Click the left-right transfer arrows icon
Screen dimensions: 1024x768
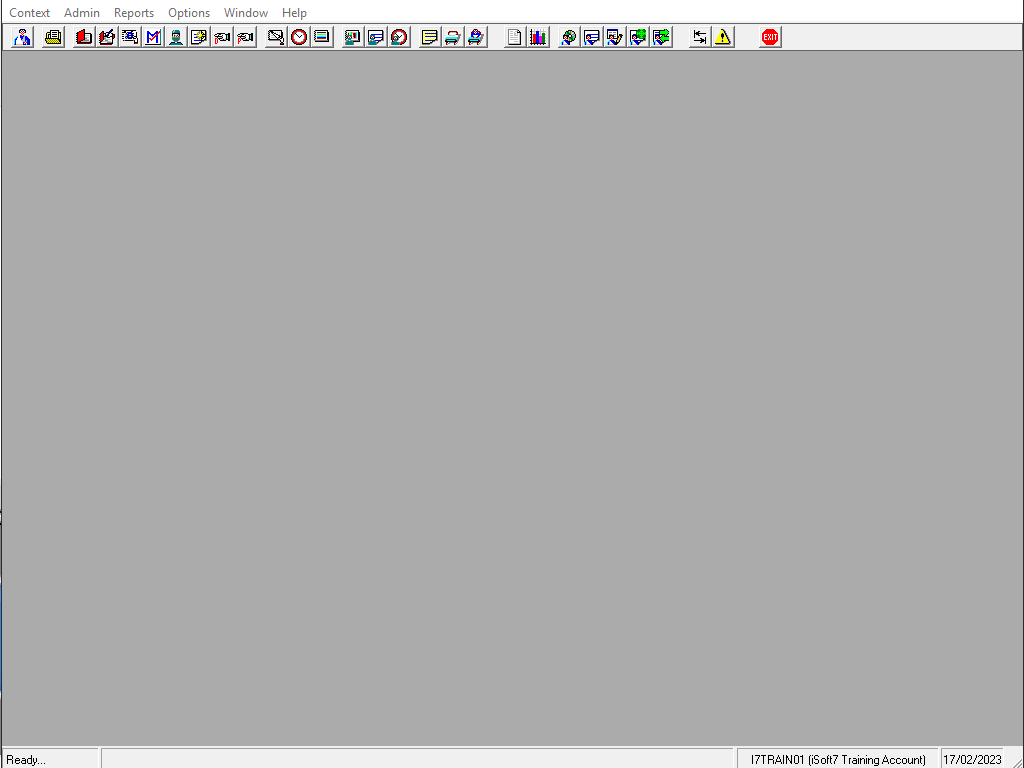(x=699, y=37)
